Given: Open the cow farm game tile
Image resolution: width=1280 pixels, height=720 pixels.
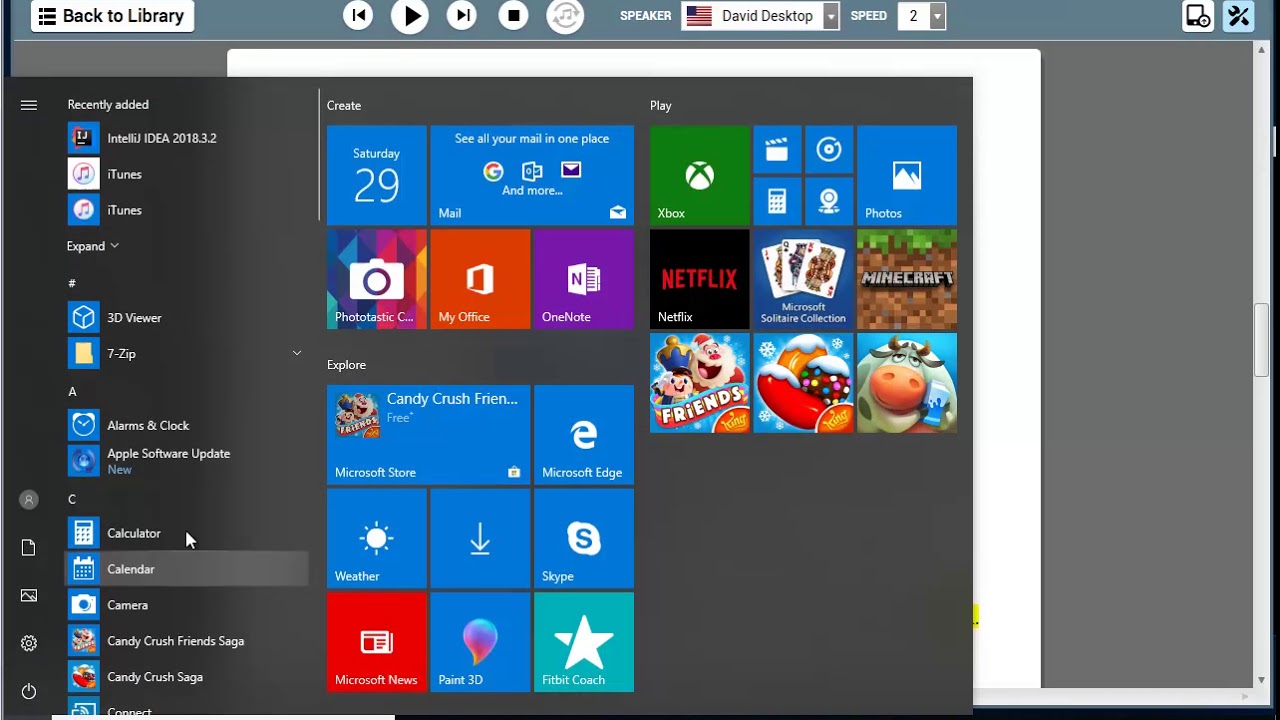Looking at the screenshot, I should (x=907, y=383).
